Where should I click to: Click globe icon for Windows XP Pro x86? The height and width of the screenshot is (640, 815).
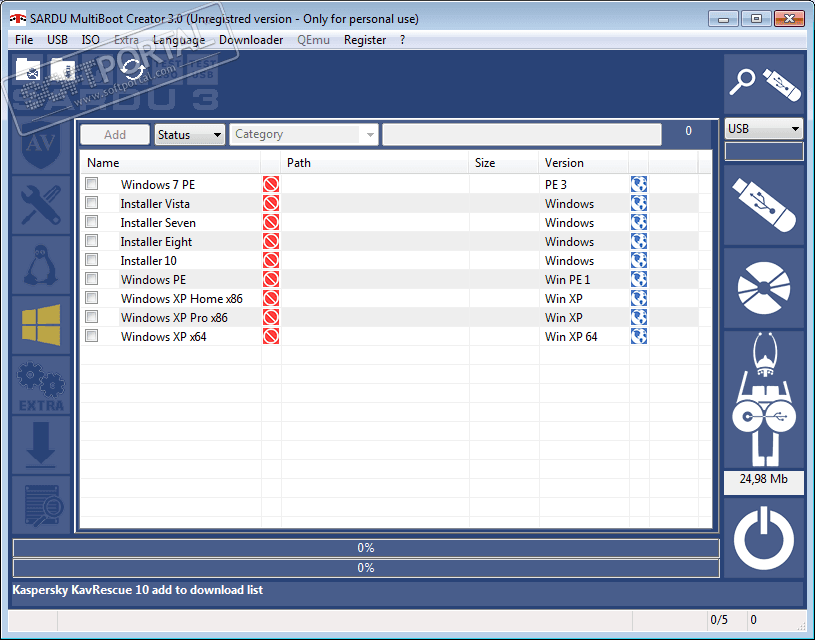(639, 317)
